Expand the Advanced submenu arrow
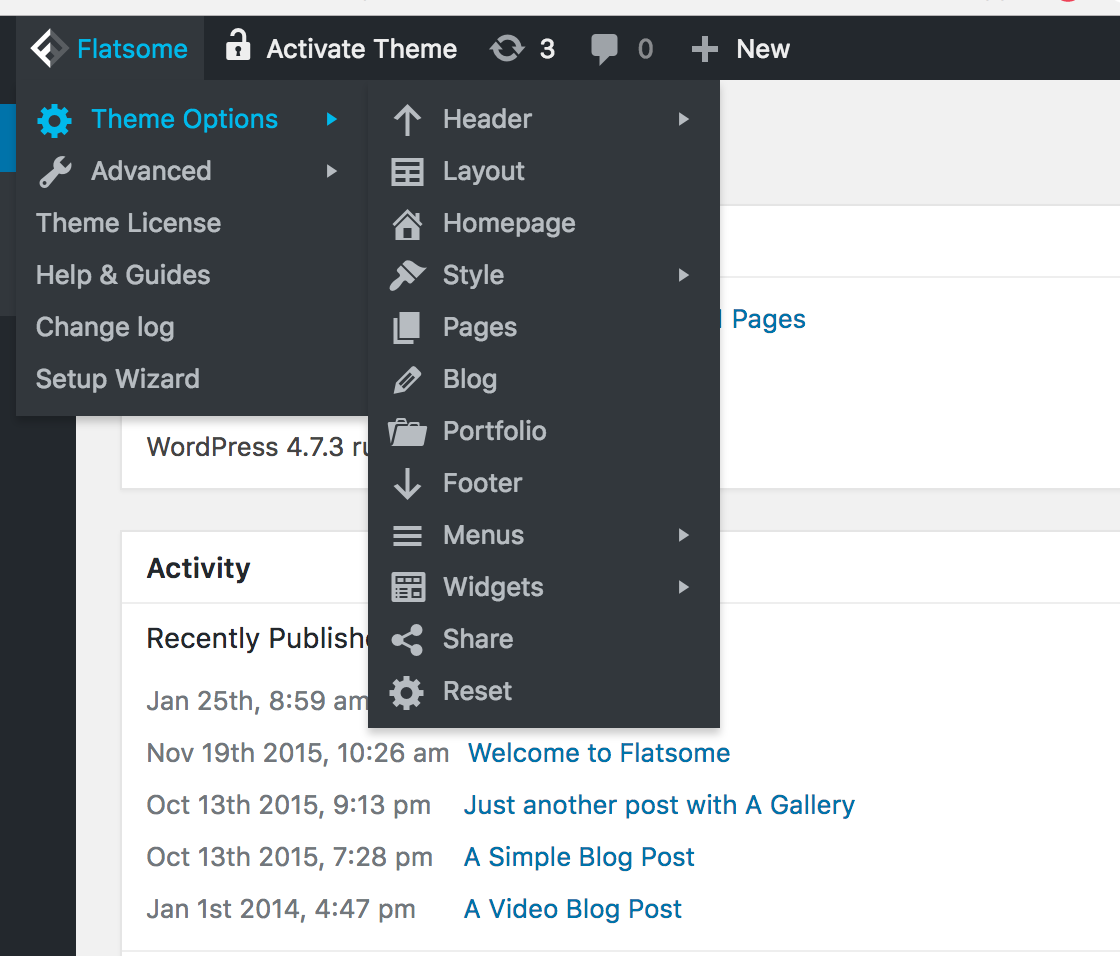 [332, 172]
